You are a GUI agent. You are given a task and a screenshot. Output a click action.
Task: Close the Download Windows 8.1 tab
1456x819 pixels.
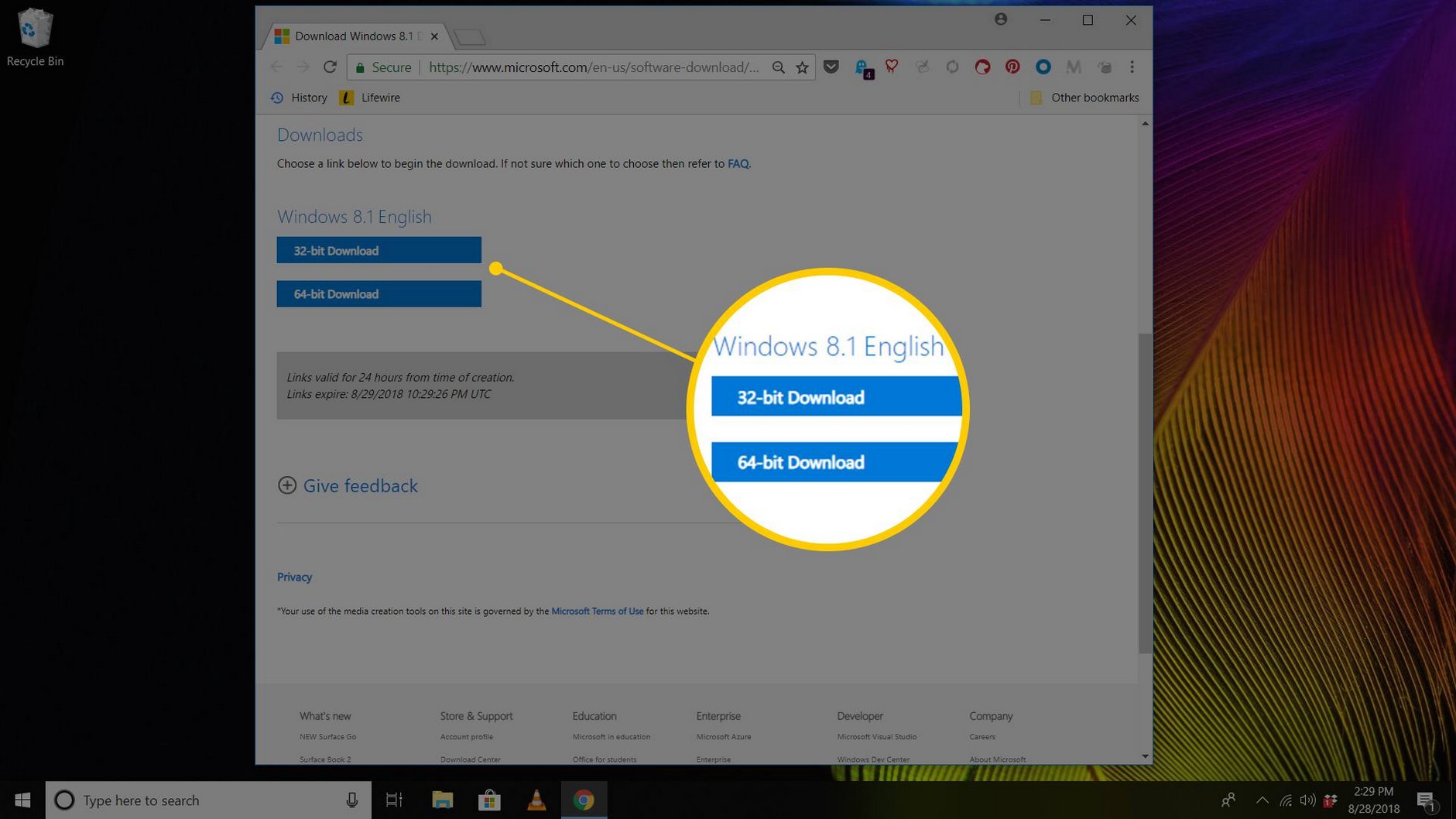coord(434,36)
